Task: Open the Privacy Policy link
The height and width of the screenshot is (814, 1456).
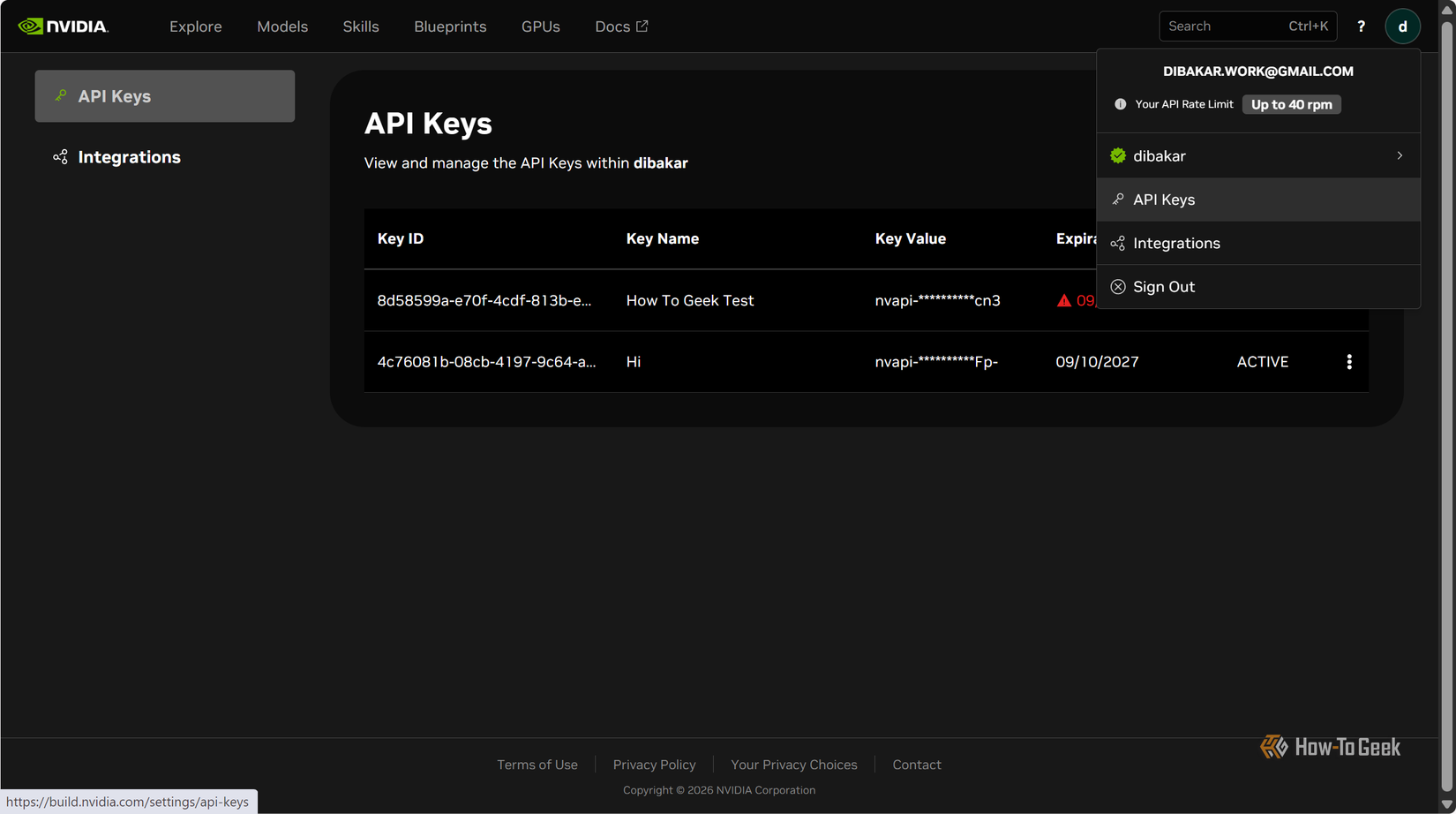Action: click(655, 765)
